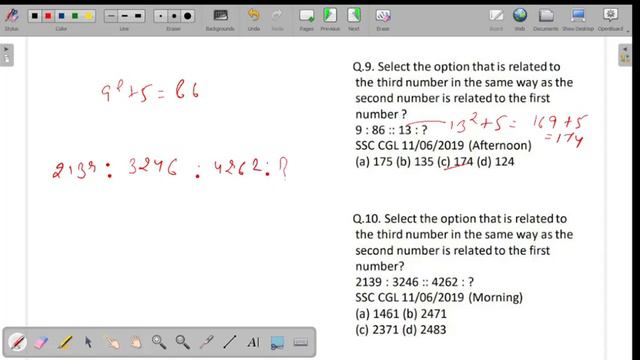Erase the whole page content
640x360 pixels.
click(x=383, y=20)
